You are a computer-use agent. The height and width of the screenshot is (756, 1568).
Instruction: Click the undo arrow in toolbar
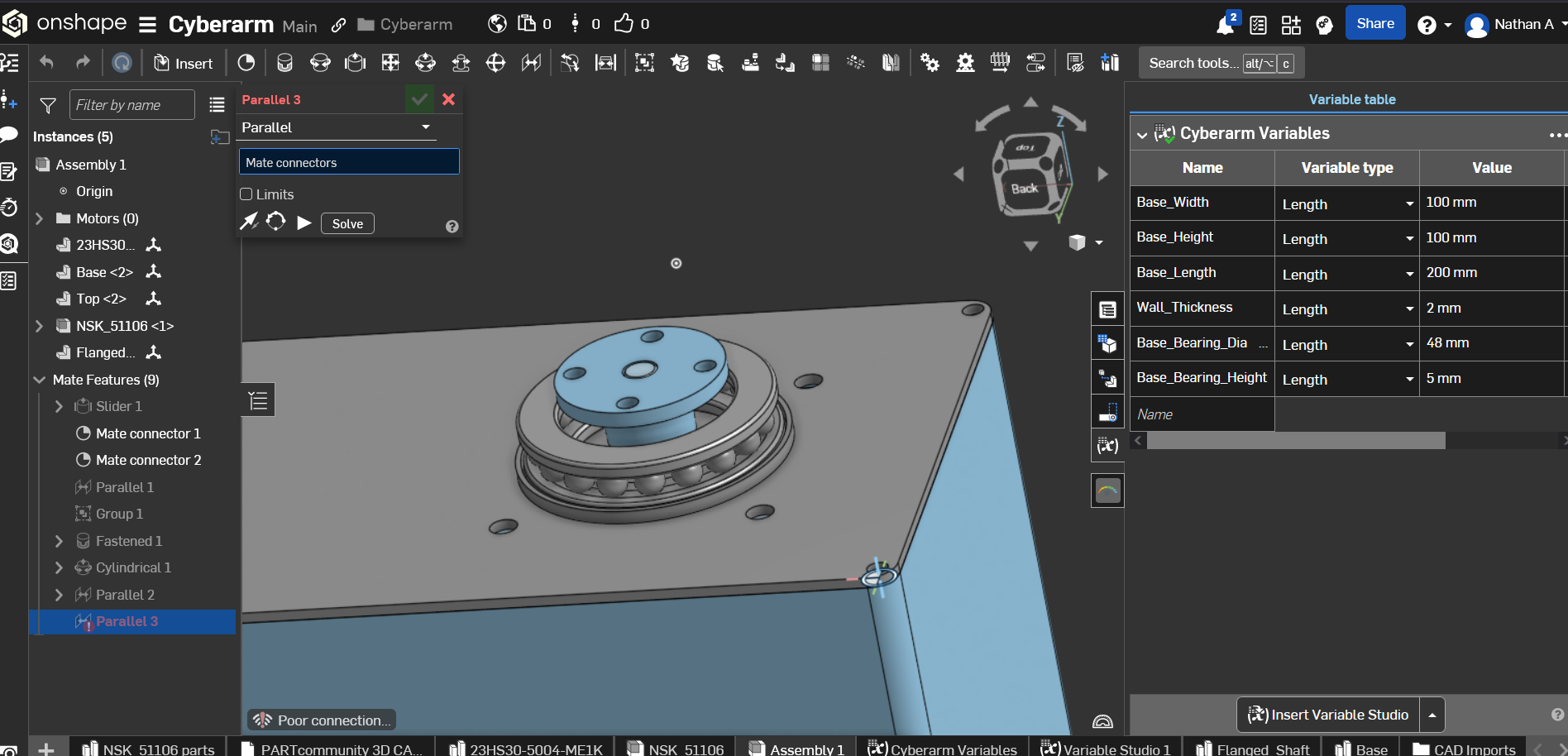(x=47, y=63)
